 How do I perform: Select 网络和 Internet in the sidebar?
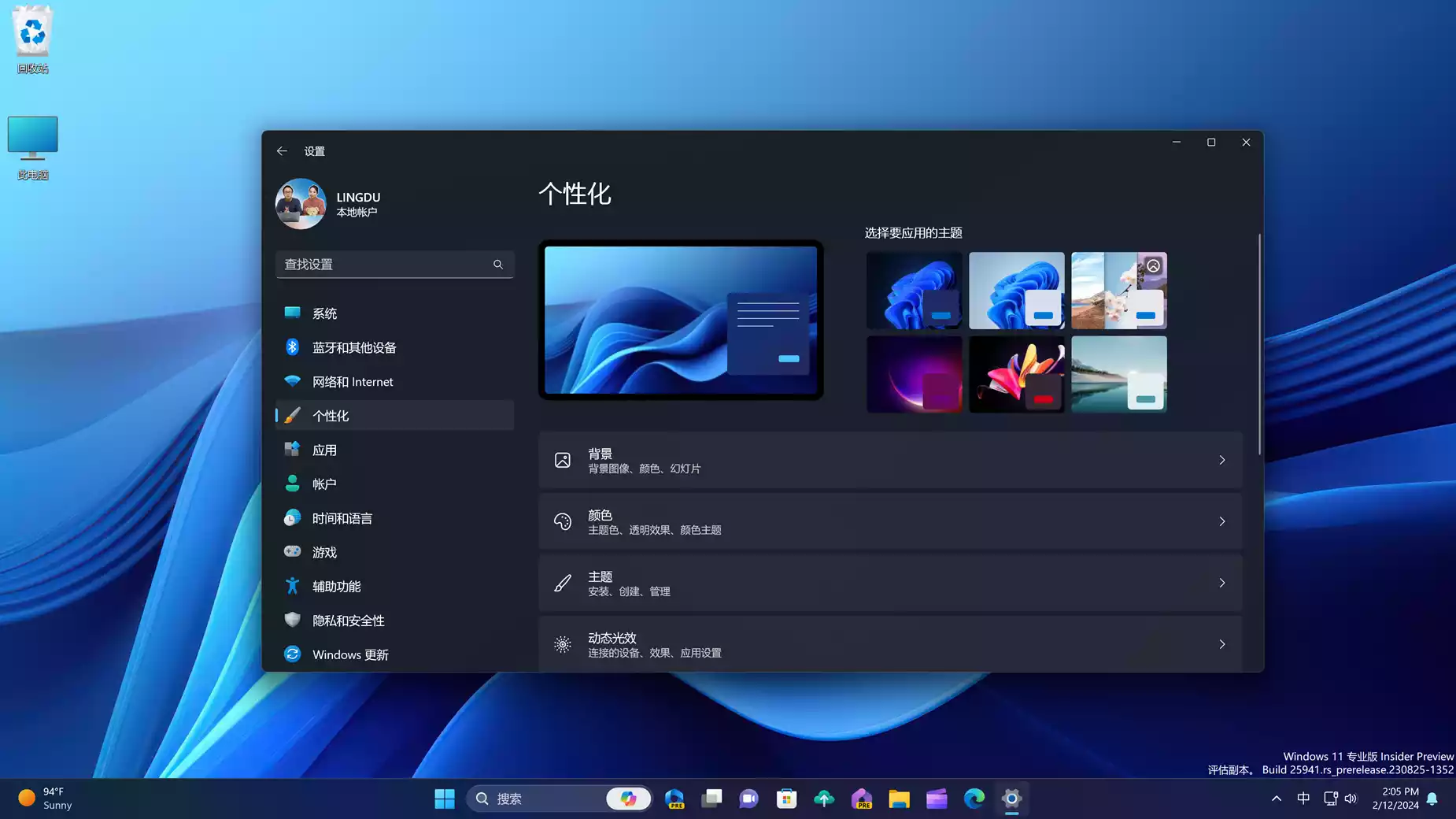coord(352,382)
